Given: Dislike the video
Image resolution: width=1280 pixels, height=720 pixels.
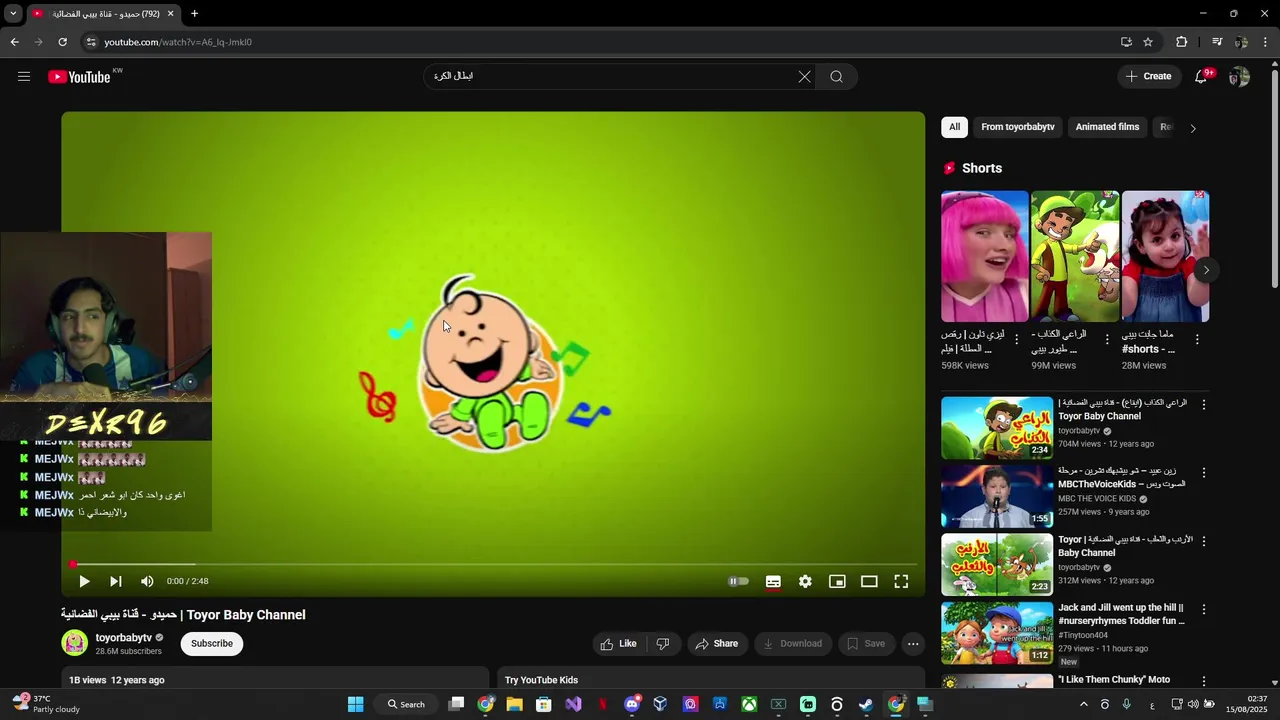Looking at the screenshot, I should tap(662, 644).
